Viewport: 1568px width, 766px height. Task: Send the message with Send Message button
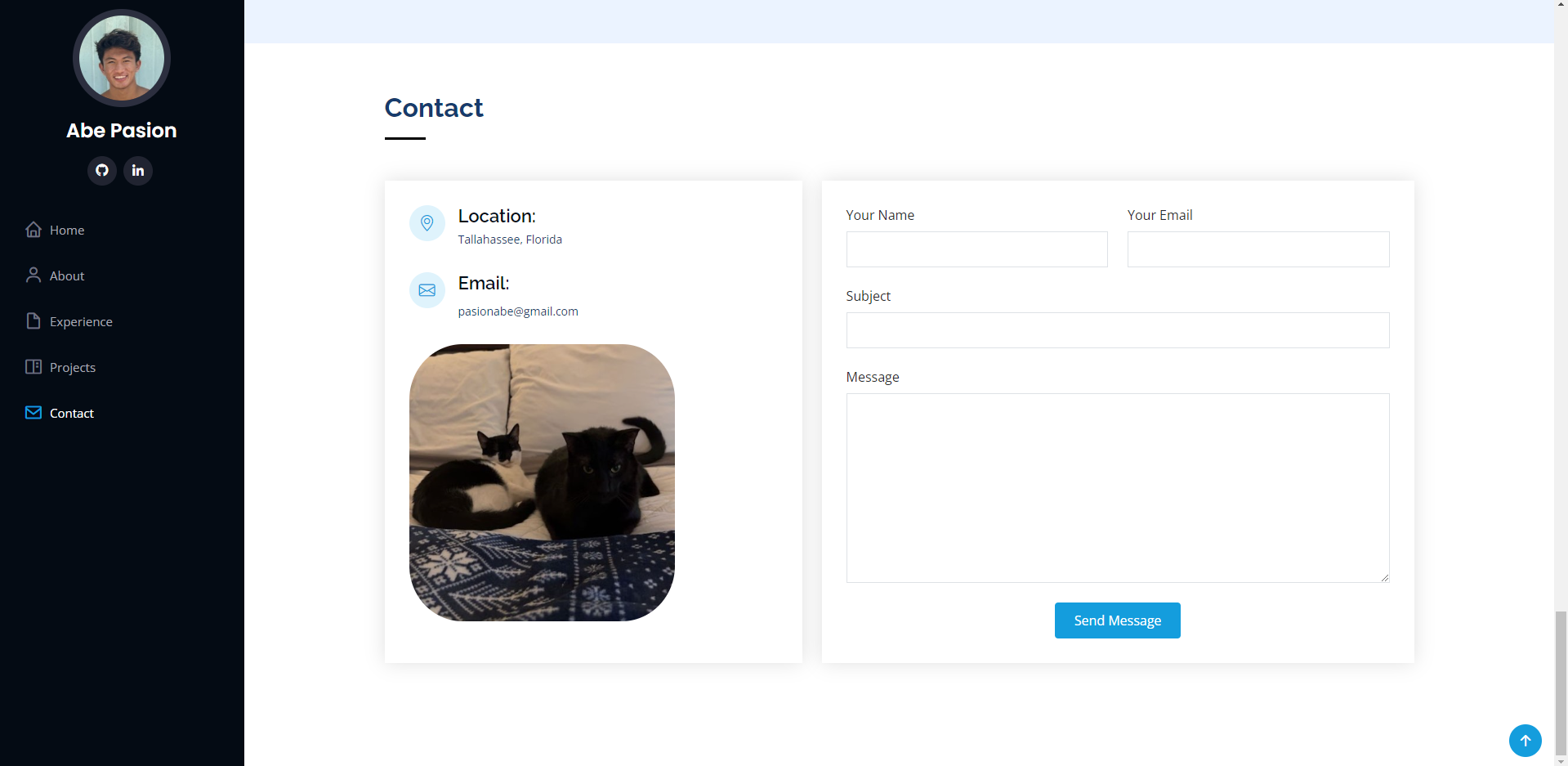[1117, 620]
